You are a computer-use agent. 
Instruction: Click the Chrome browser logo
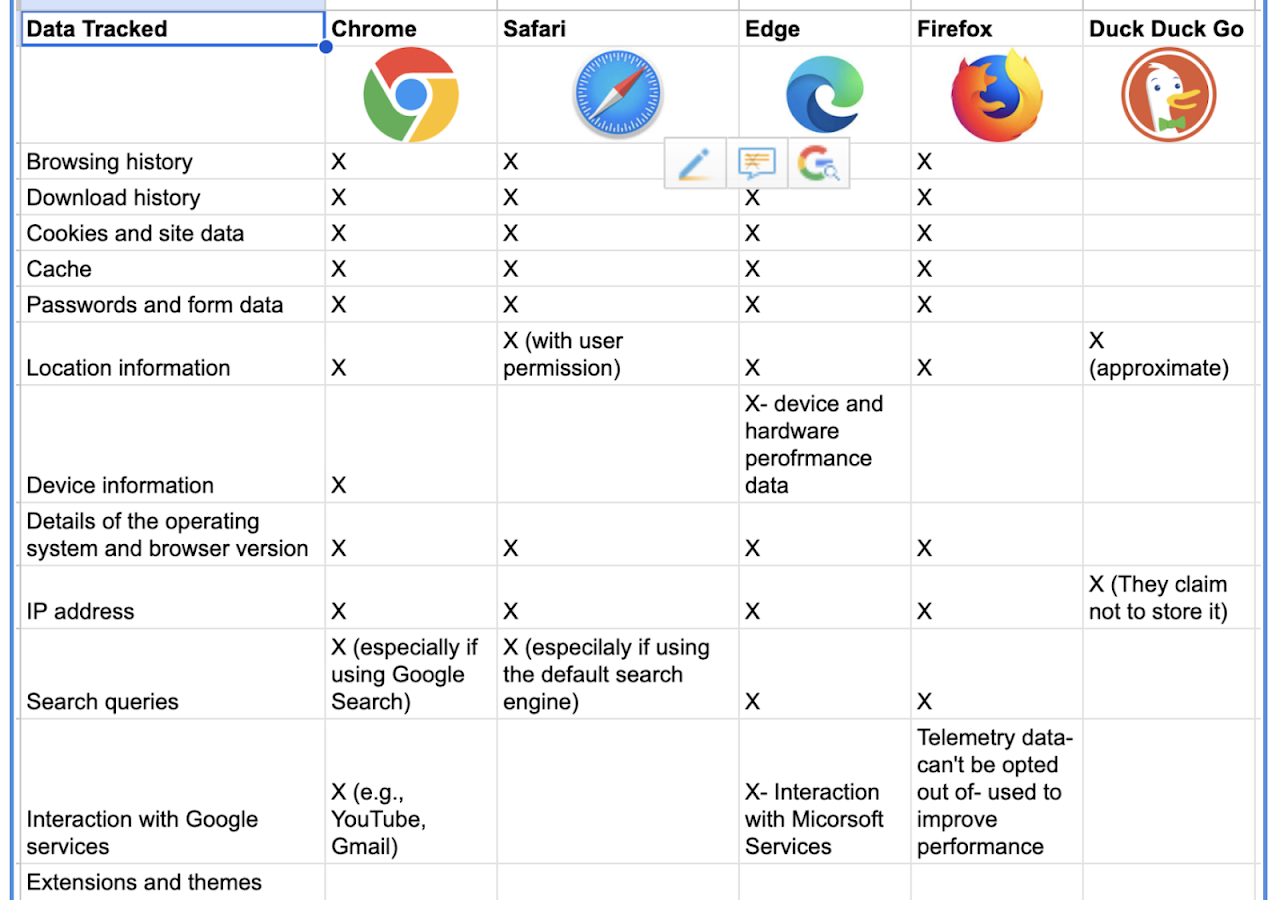(410, 95)
